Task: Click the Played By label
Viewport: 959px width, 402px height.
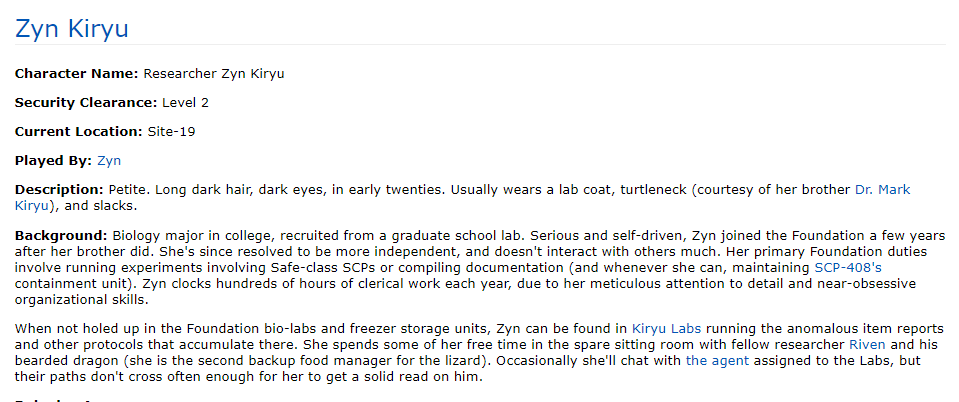Action: [54, 161]
